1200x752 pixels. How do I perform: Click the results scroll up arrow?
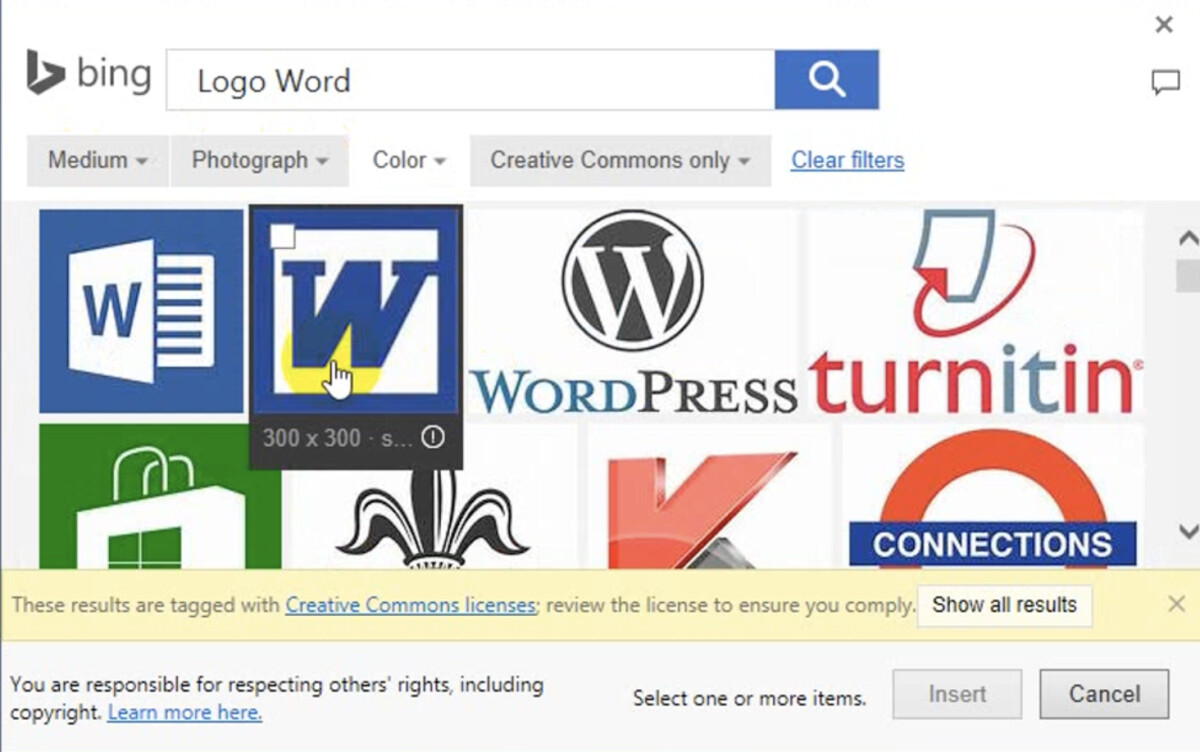[x=1188, y=238]
